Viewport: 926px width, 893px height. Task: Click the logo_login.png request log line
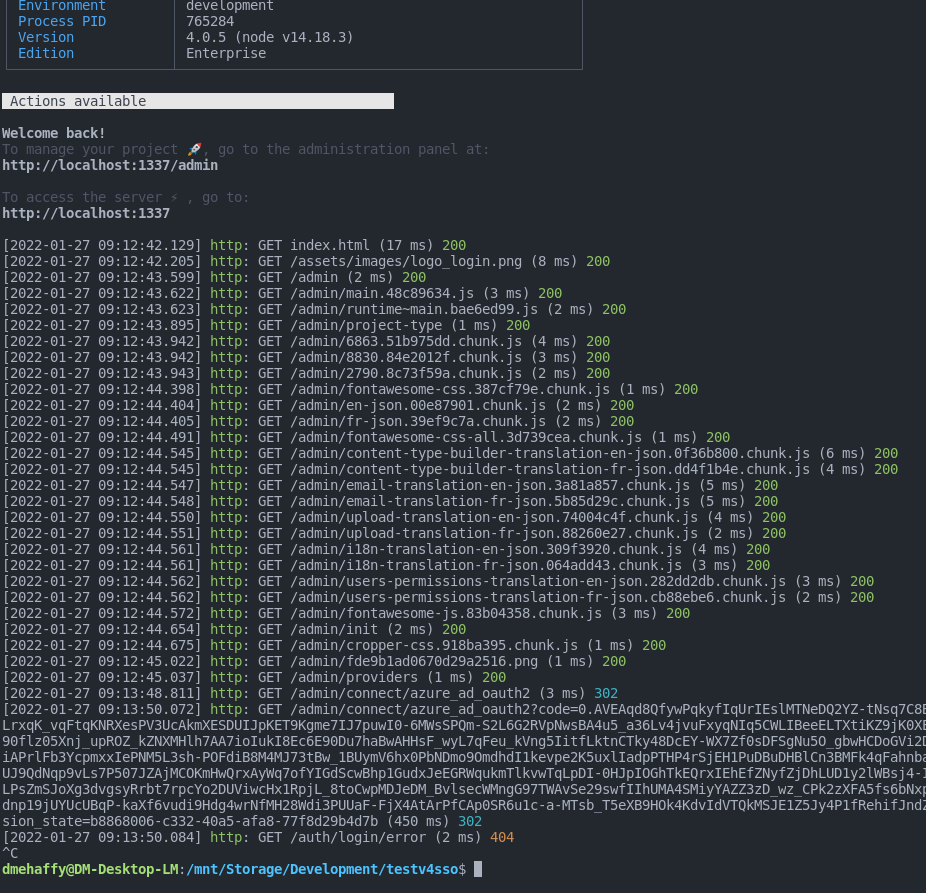pos(307,261)
